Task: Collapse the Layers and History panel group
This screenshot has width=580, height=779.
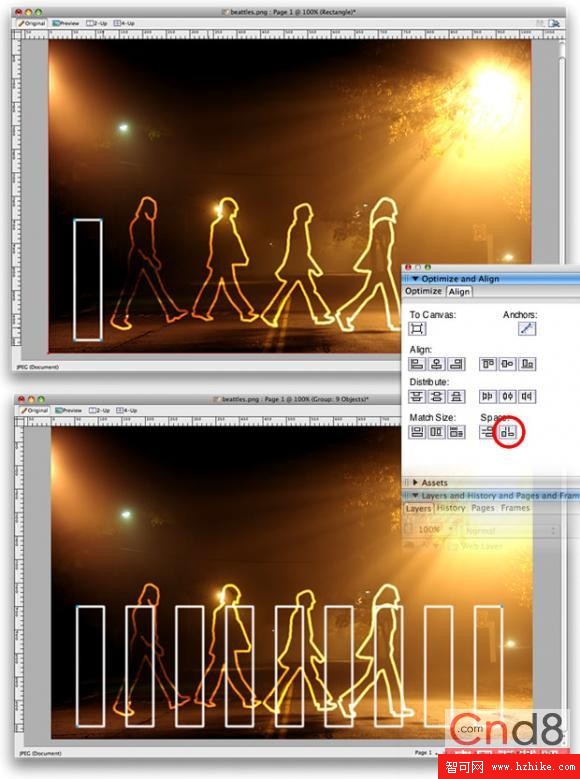Action: (415, 495)
